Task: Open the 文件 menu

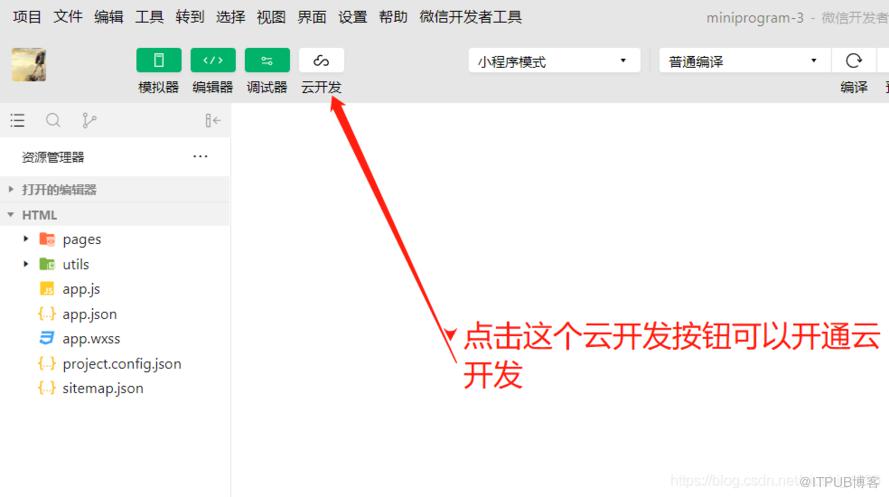Action: (x=68, y=17)
